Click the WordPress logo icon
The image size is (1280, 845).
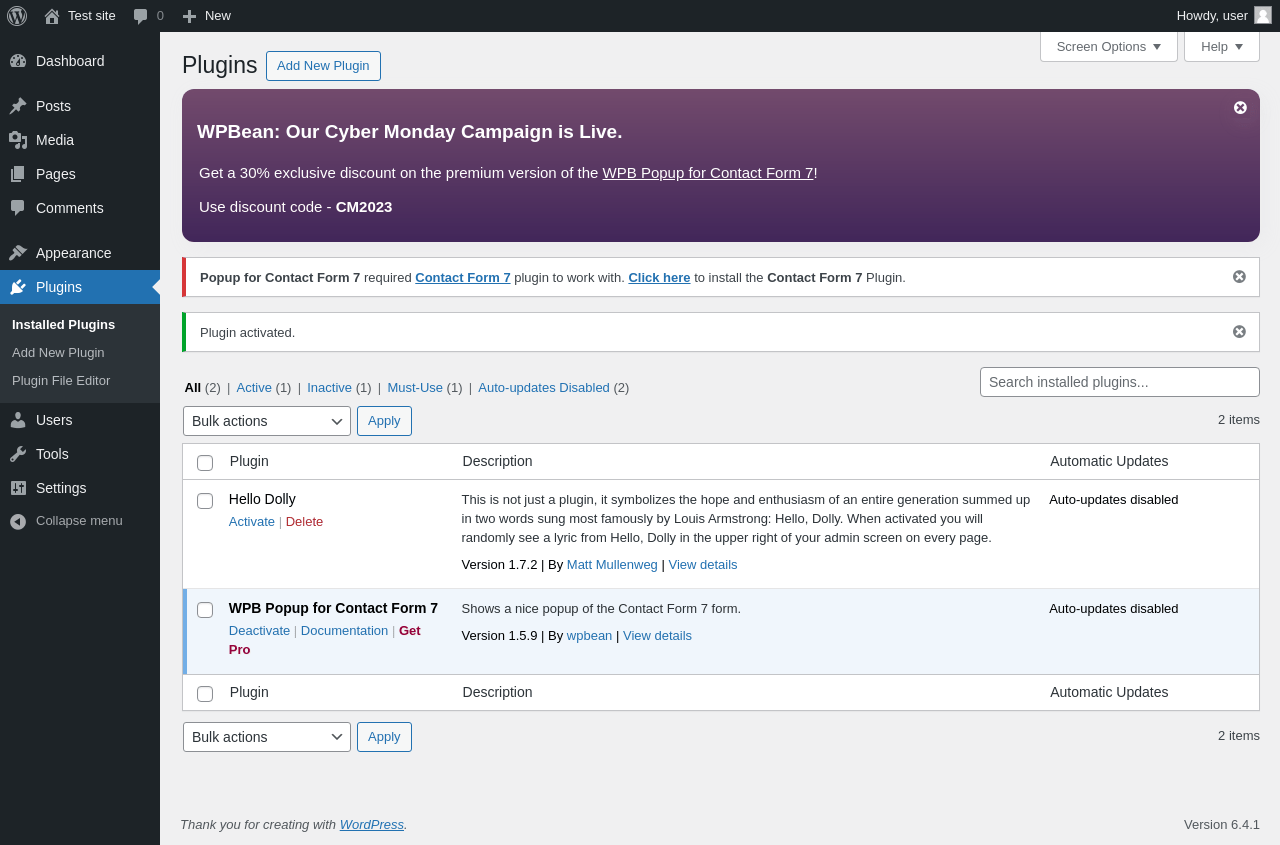pos(17,16)
